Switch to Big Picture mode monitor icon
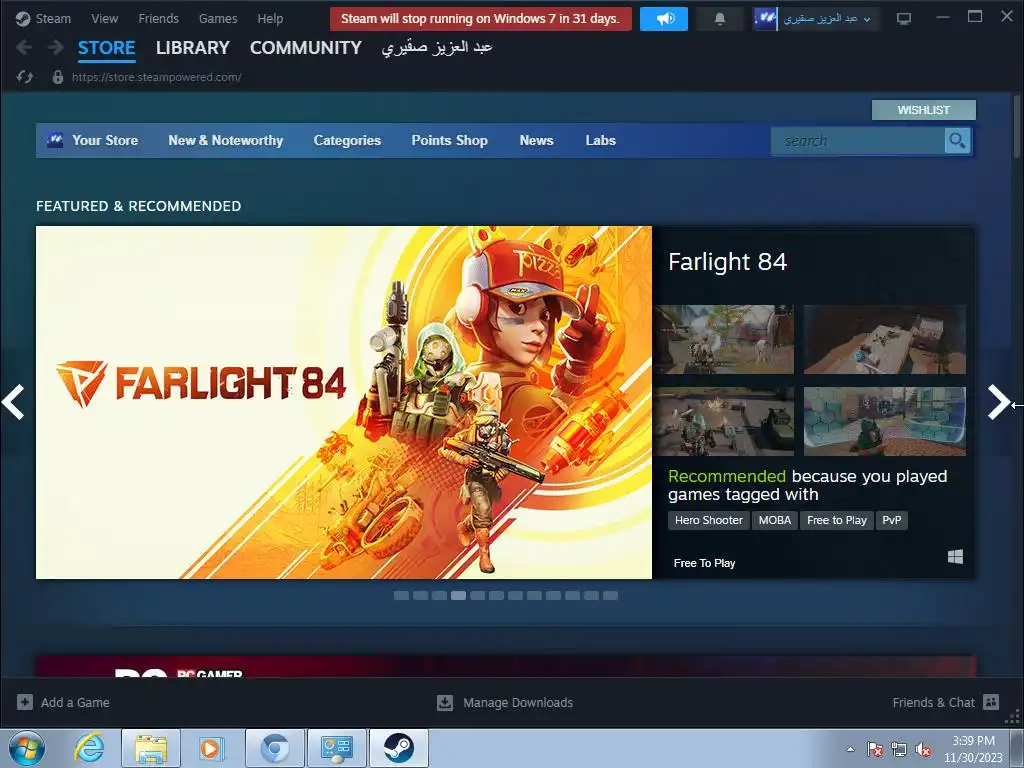Viewport: 1024px width, 768px height. (904, 19)
